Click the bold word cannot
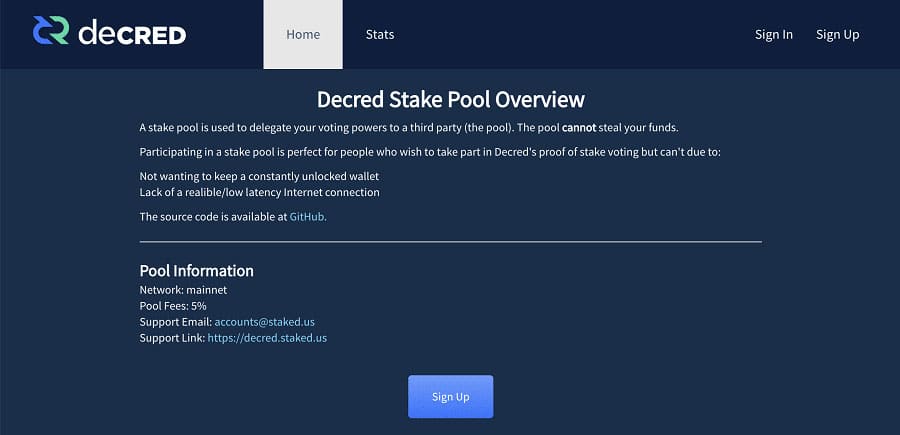900x435 pixels. tap(579, 128)
